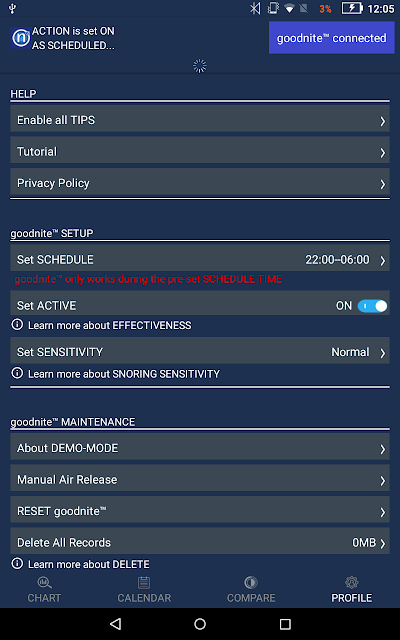The width and height of the screenshot is (400, 640).
Task: Tap the goodnite app logo icon
Action: click(21, 38)
